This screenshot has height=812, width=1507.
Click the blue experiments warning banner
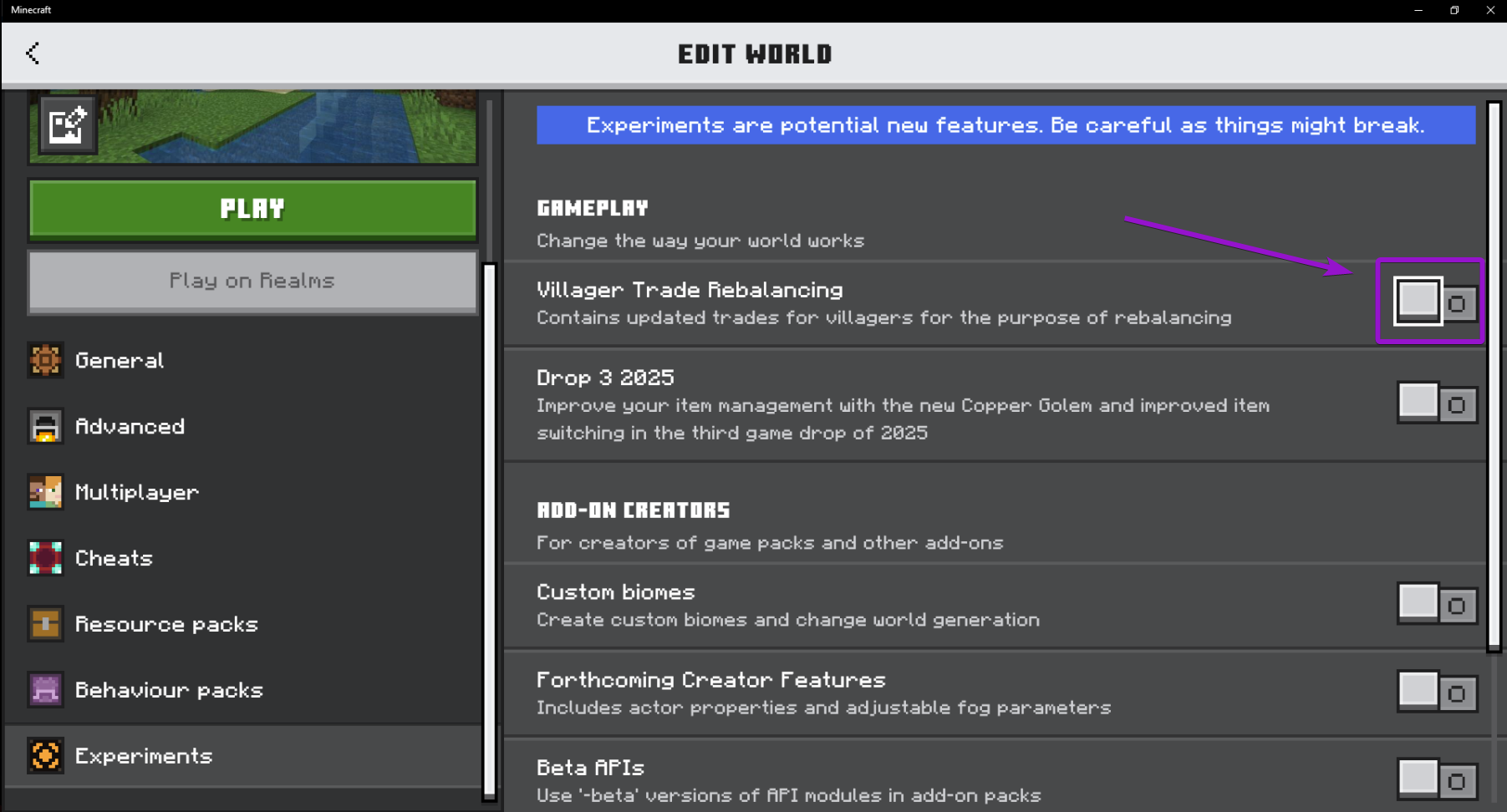[x=1006, y=125]
